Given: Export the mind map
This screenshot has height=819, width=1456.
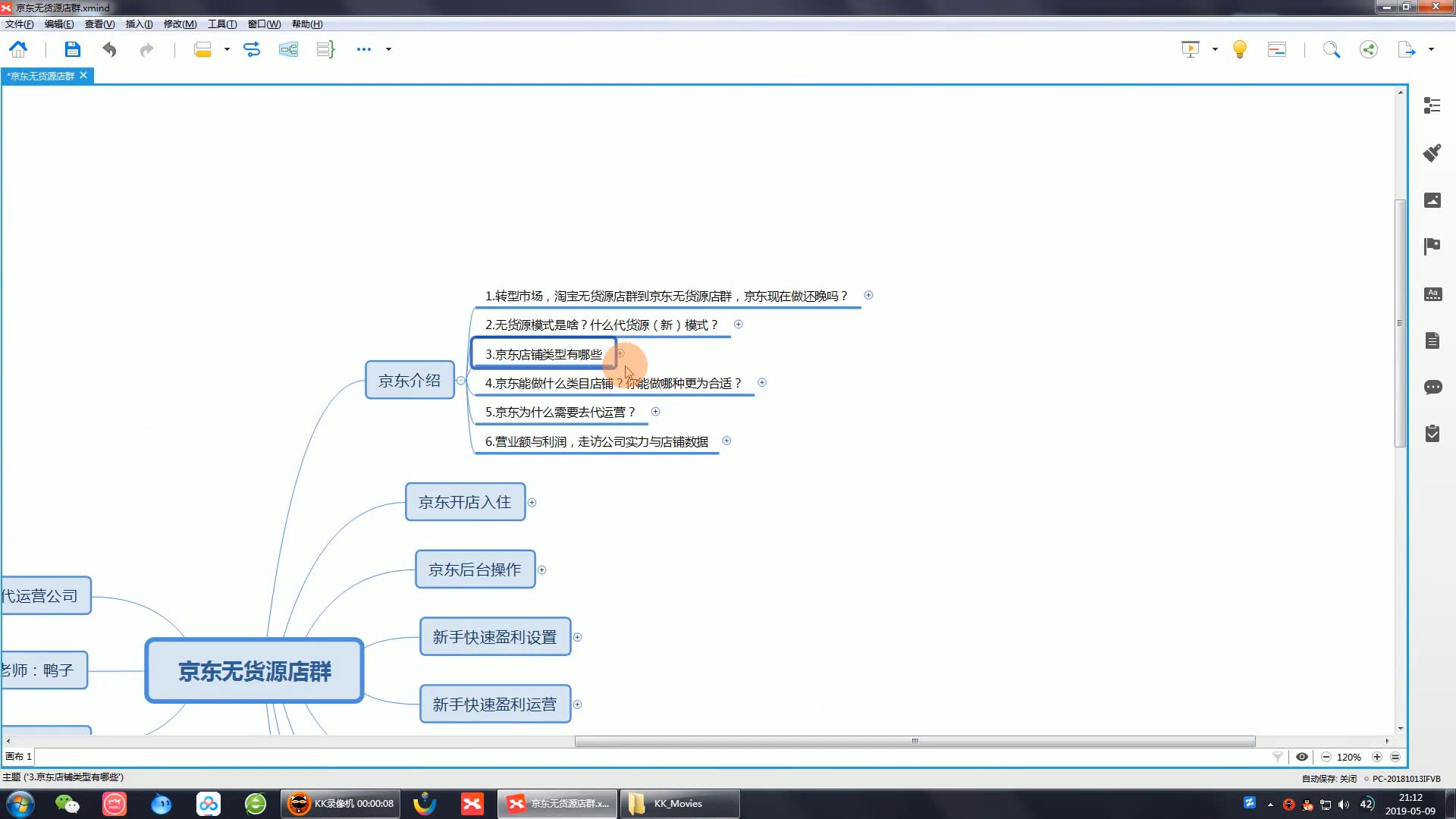Looking at the screenshot, I should pos(1407,49).
